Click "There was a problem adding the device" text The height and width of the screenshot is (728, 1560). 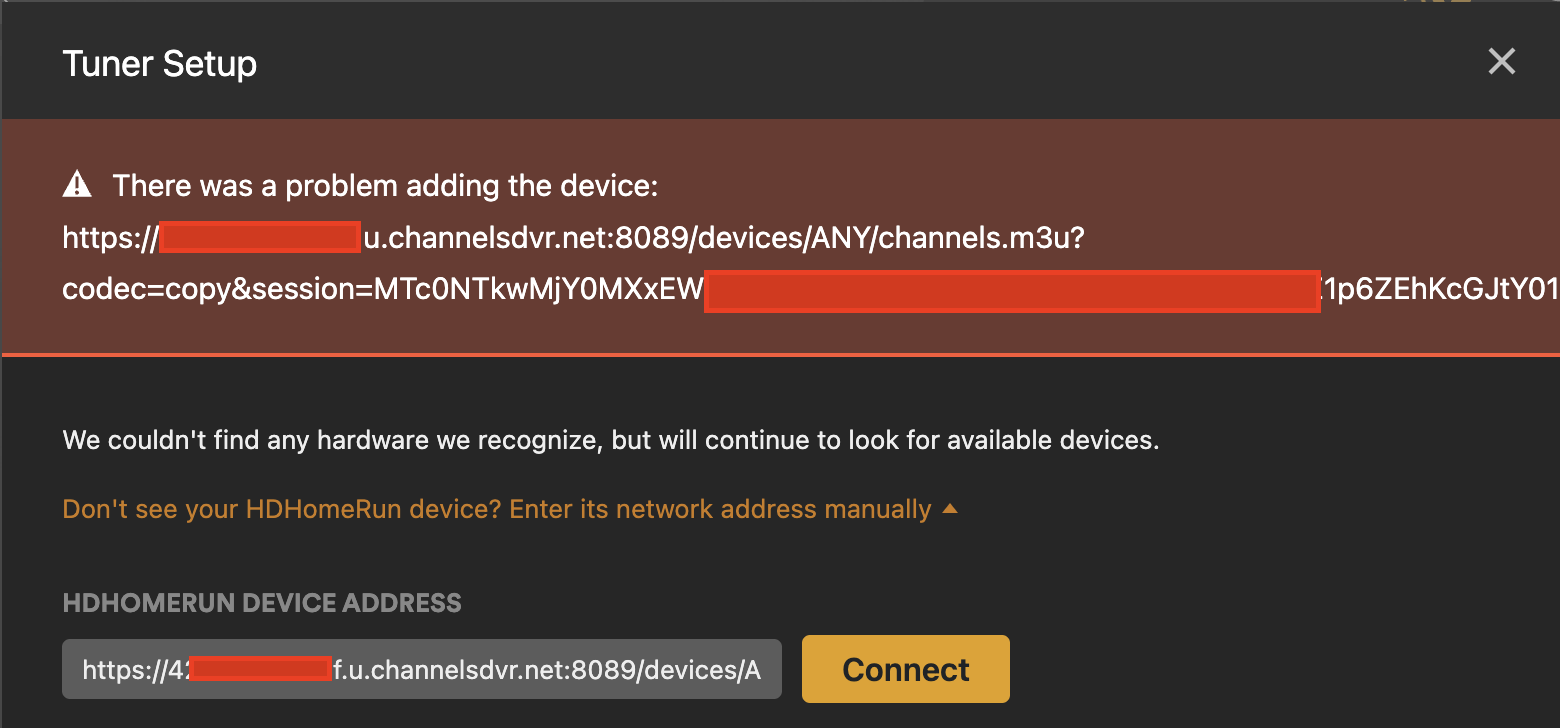pyautogui.click(x=385, y=186)
